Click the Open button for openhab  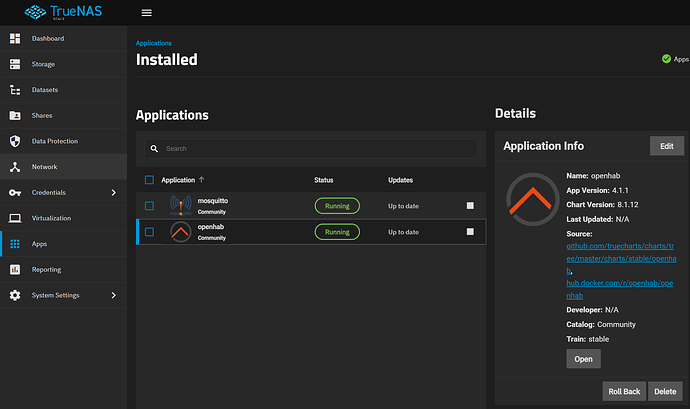tap(583, 359)
